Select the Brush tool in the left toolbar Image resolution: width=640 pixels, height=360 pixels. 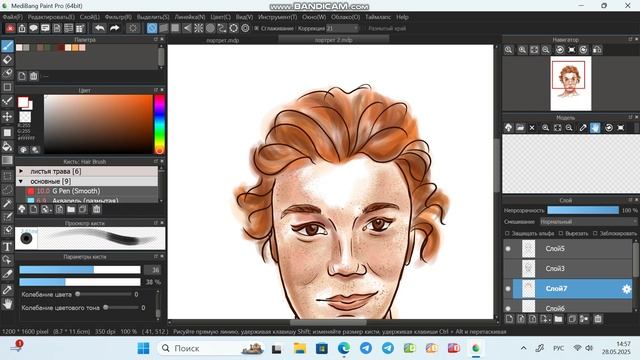tap(7, 46)
